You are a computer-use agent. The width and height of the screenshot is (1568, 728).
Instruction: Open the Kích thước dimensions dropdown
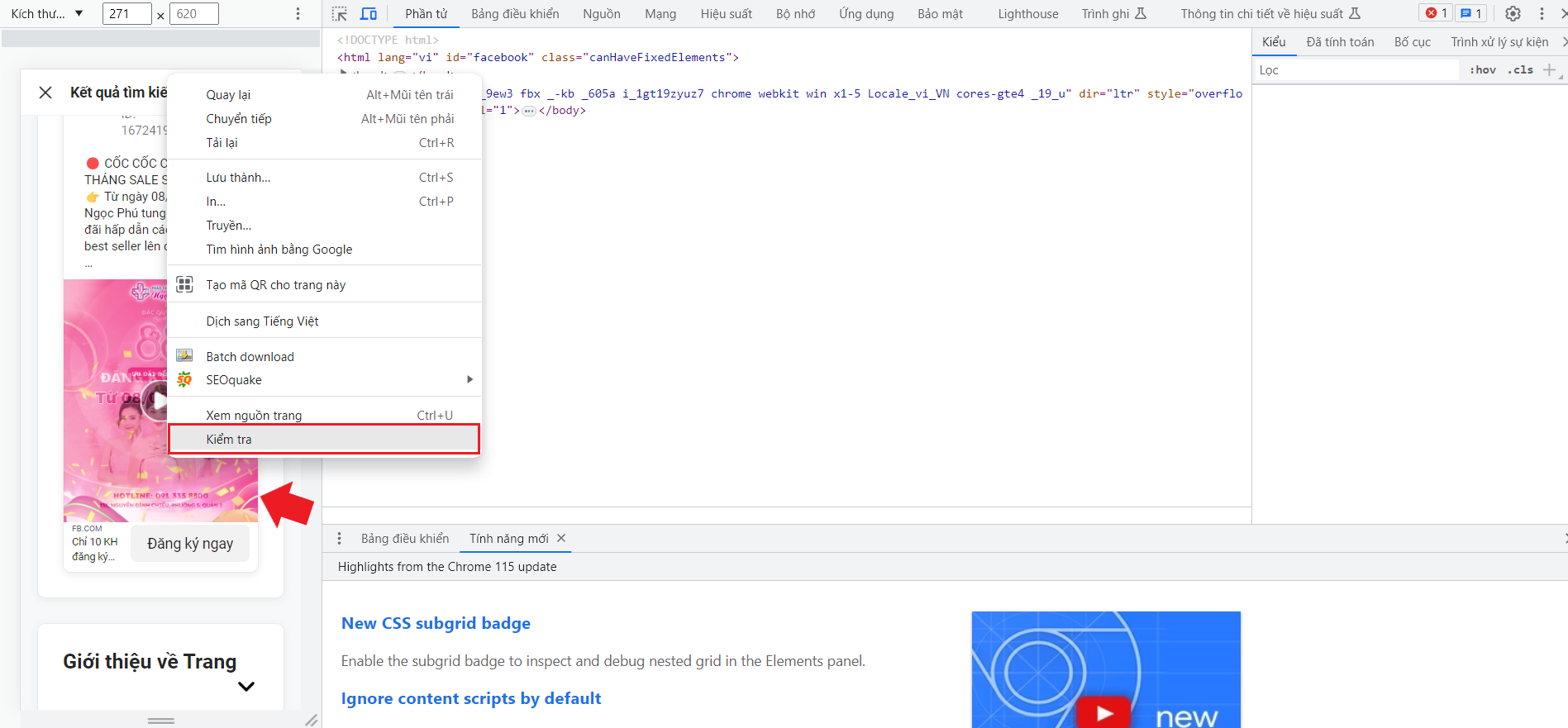[47, 14]
